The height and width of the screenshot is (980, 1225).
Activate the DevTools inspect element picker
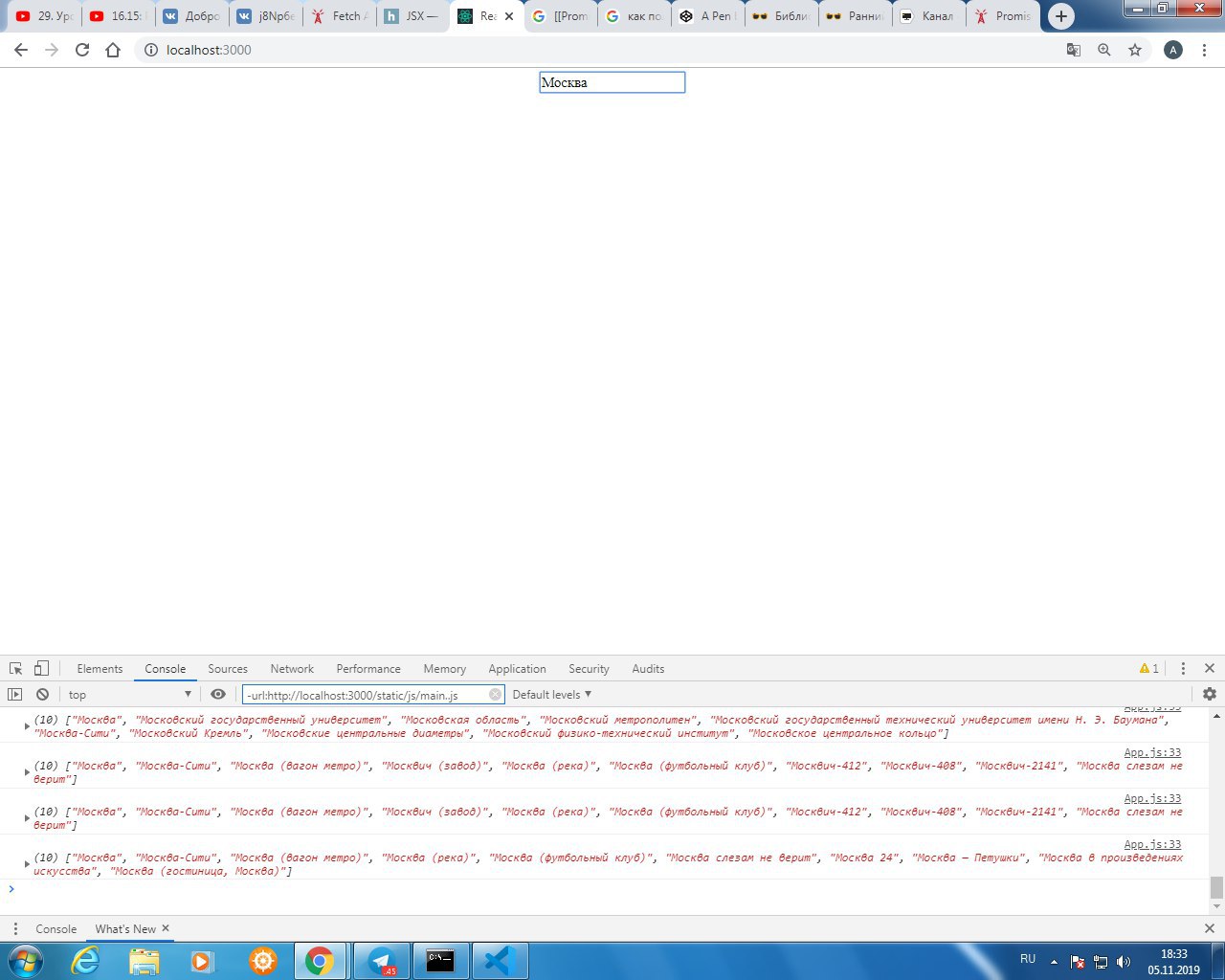click(16, 668)
